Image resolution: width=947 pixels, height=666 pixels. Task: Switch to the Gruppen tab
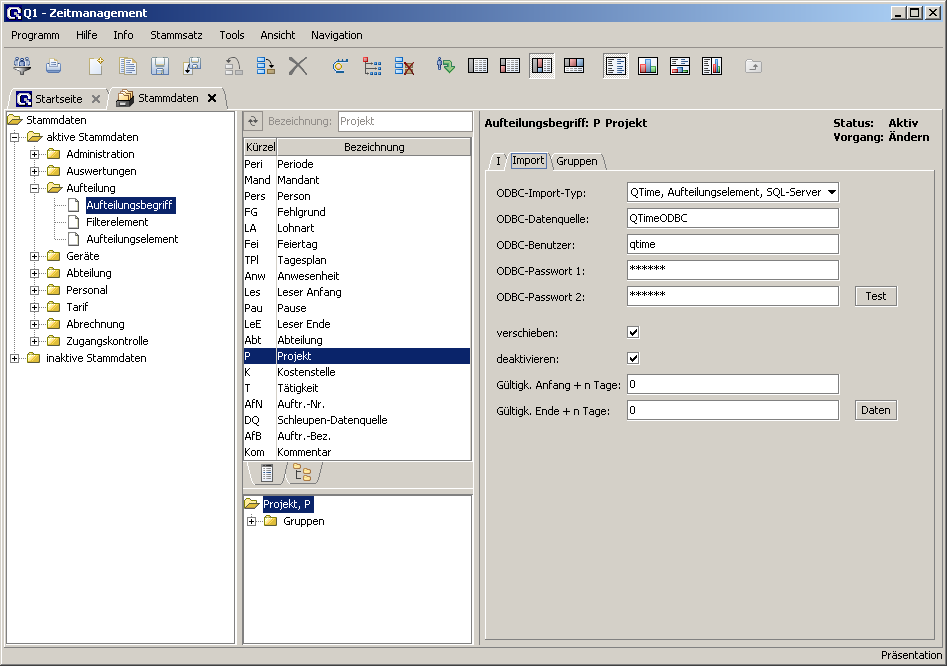pyautogui.click(x=577, y=161)
